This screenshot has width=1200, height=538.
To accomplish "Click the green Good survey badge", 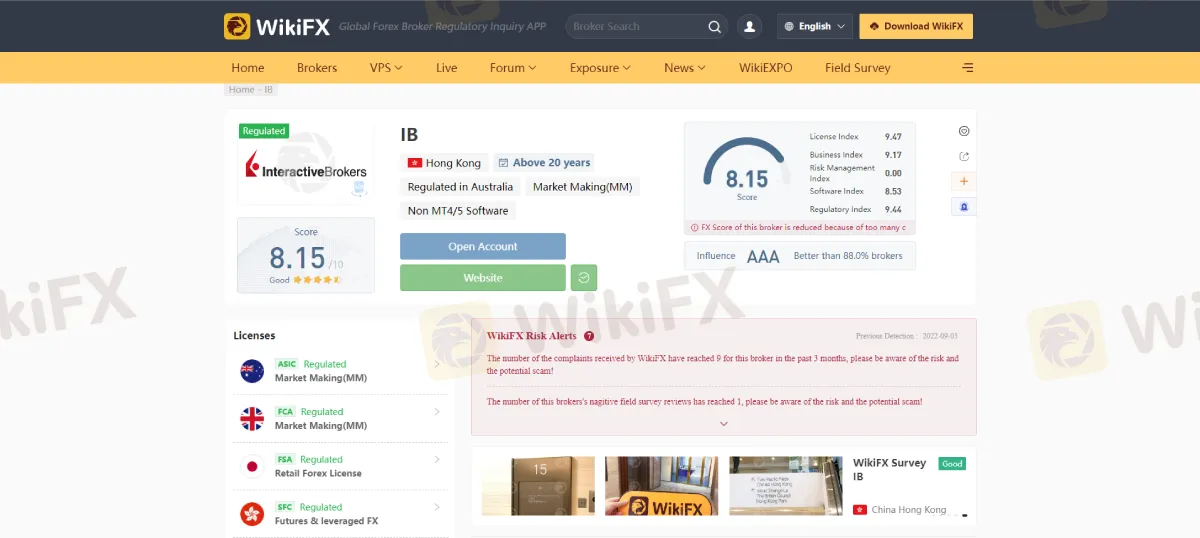I will point(952,464).
